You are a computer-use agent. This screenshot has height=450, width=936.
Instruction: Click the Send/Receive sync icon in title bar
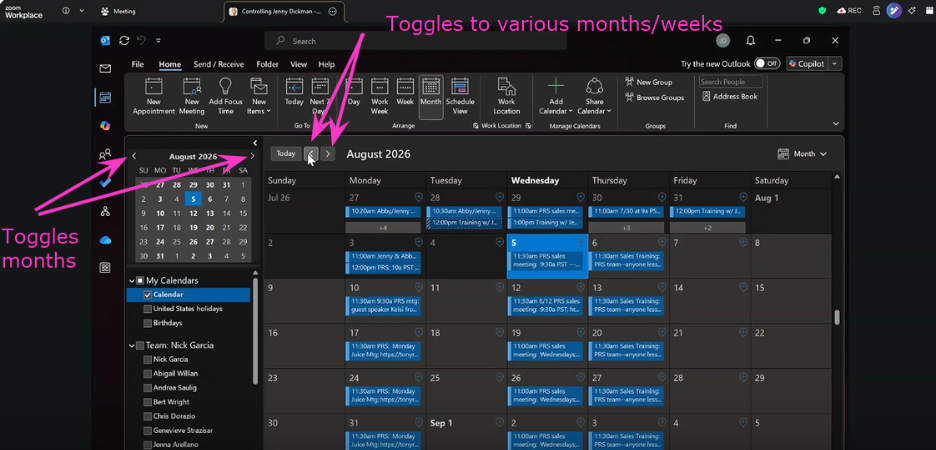click(124, 41)
